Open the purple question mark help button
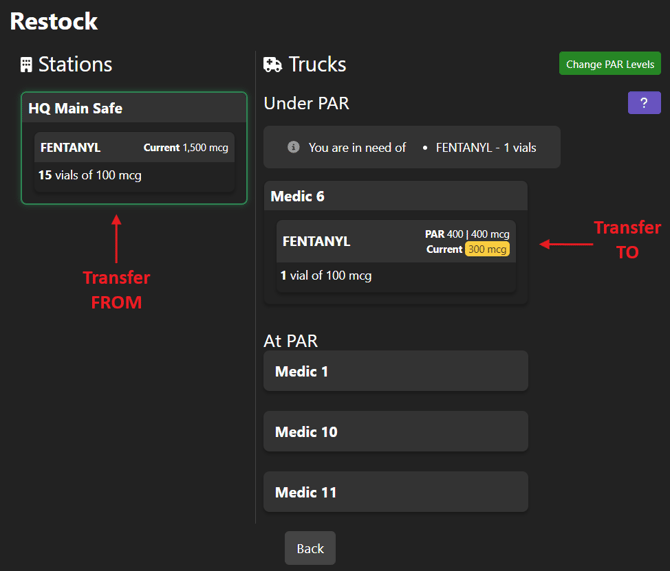This screenshot has height=571, width=670. coord(644,103)
